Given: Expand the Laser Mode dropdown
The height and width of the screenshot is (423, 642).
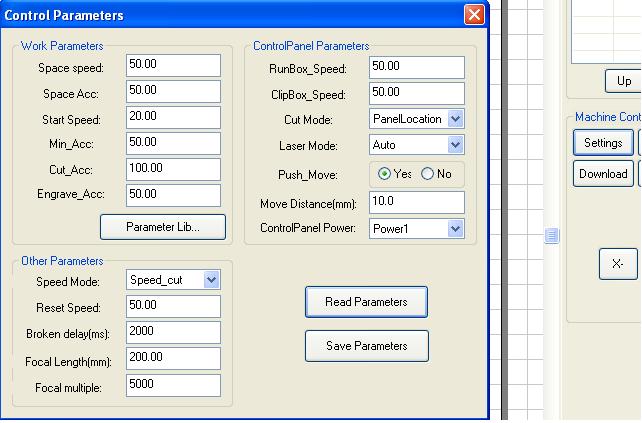Looking at the screenshot, I should click(455, 146).
